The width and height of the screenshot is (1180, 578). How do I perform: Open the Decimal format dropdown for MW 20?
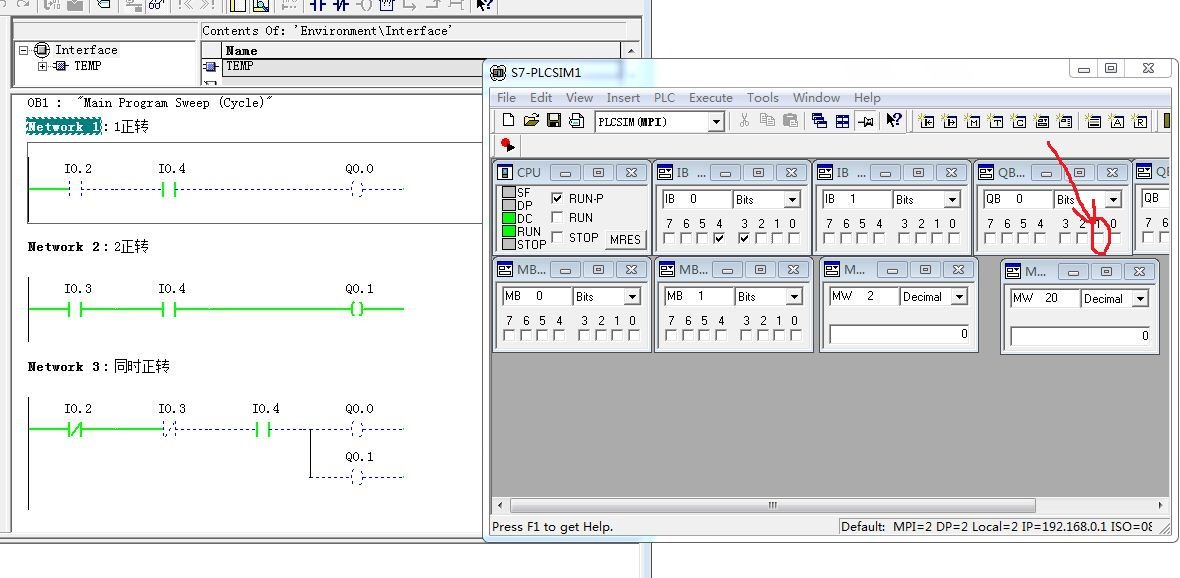1140,299
